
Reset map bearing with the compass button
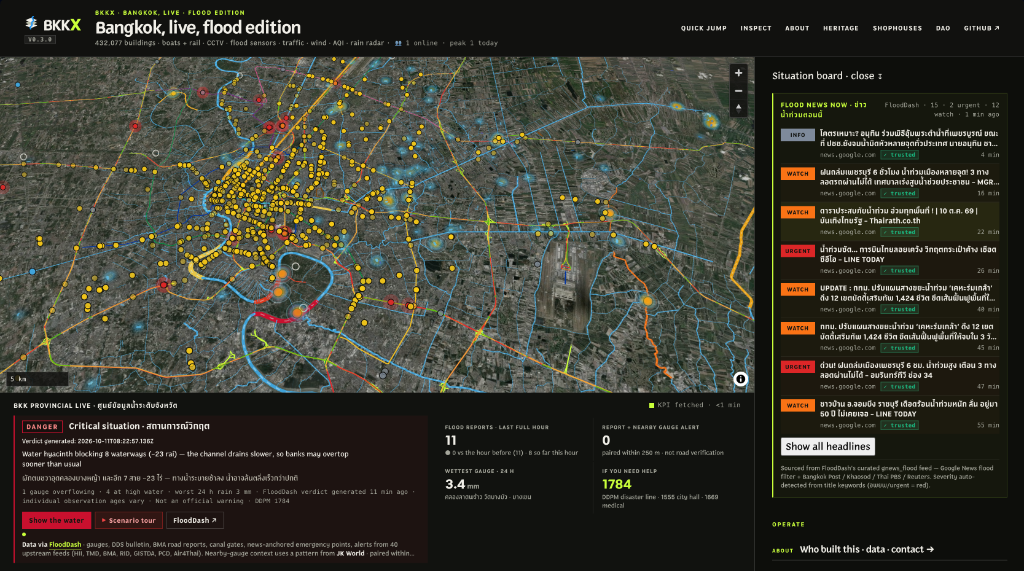point(739,108)
